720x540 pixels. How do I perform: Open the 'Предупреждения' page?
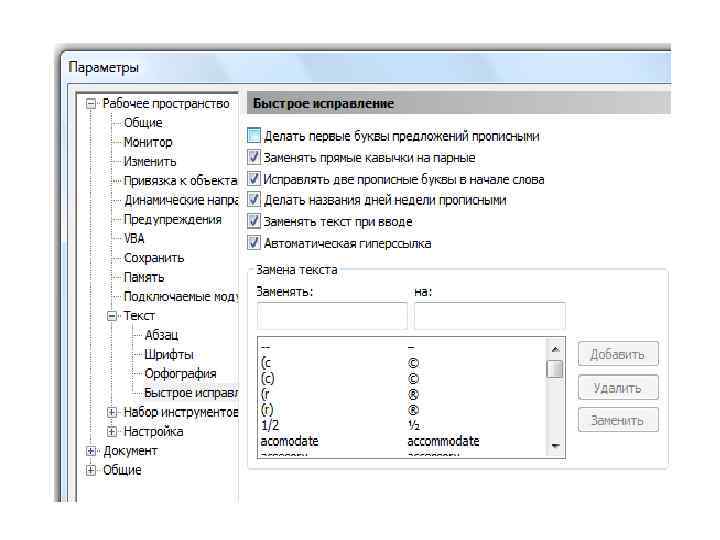173,219
